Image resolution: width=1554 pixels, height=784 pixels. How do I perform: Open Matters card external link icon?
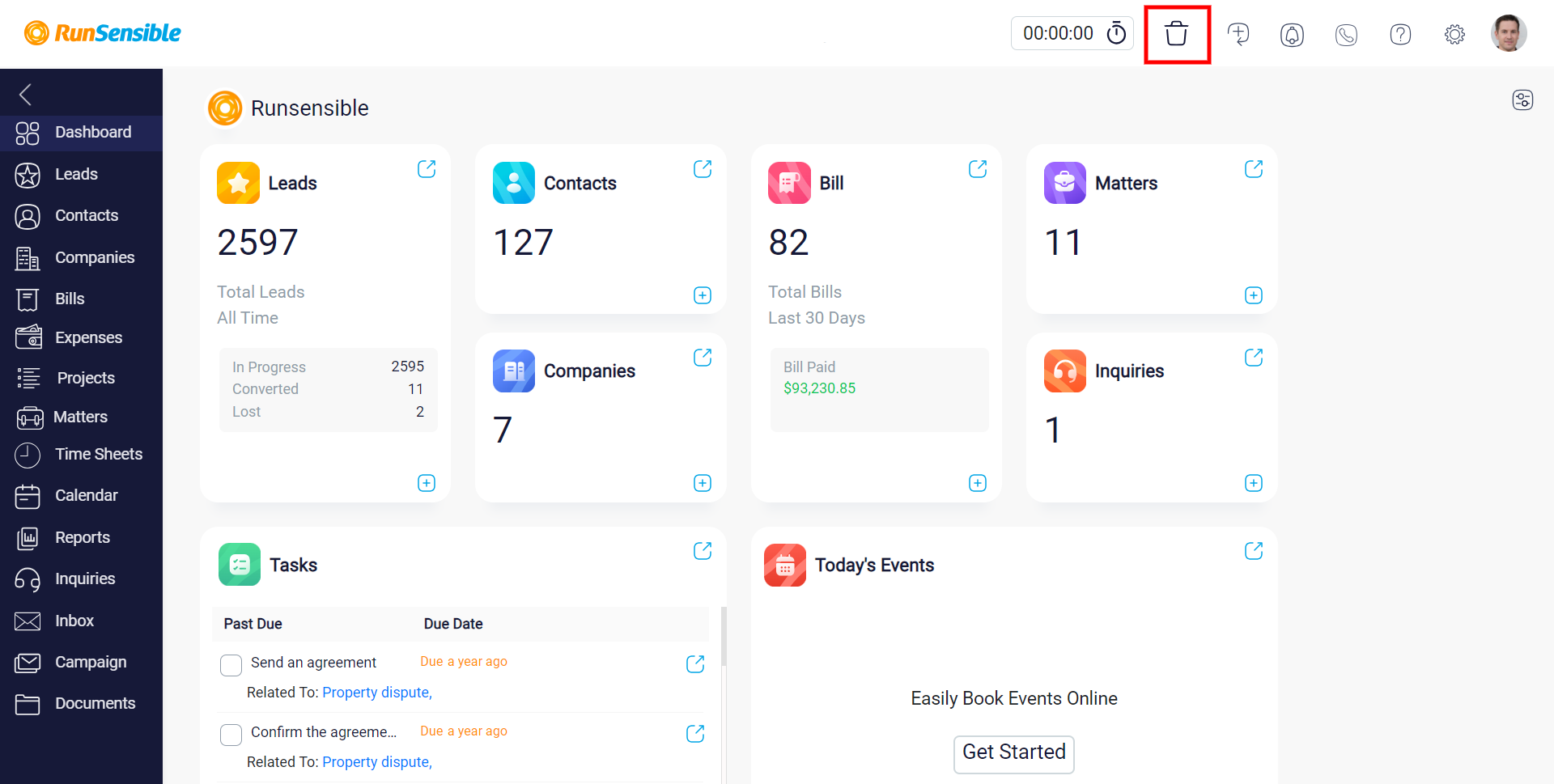pos(1254,168)
